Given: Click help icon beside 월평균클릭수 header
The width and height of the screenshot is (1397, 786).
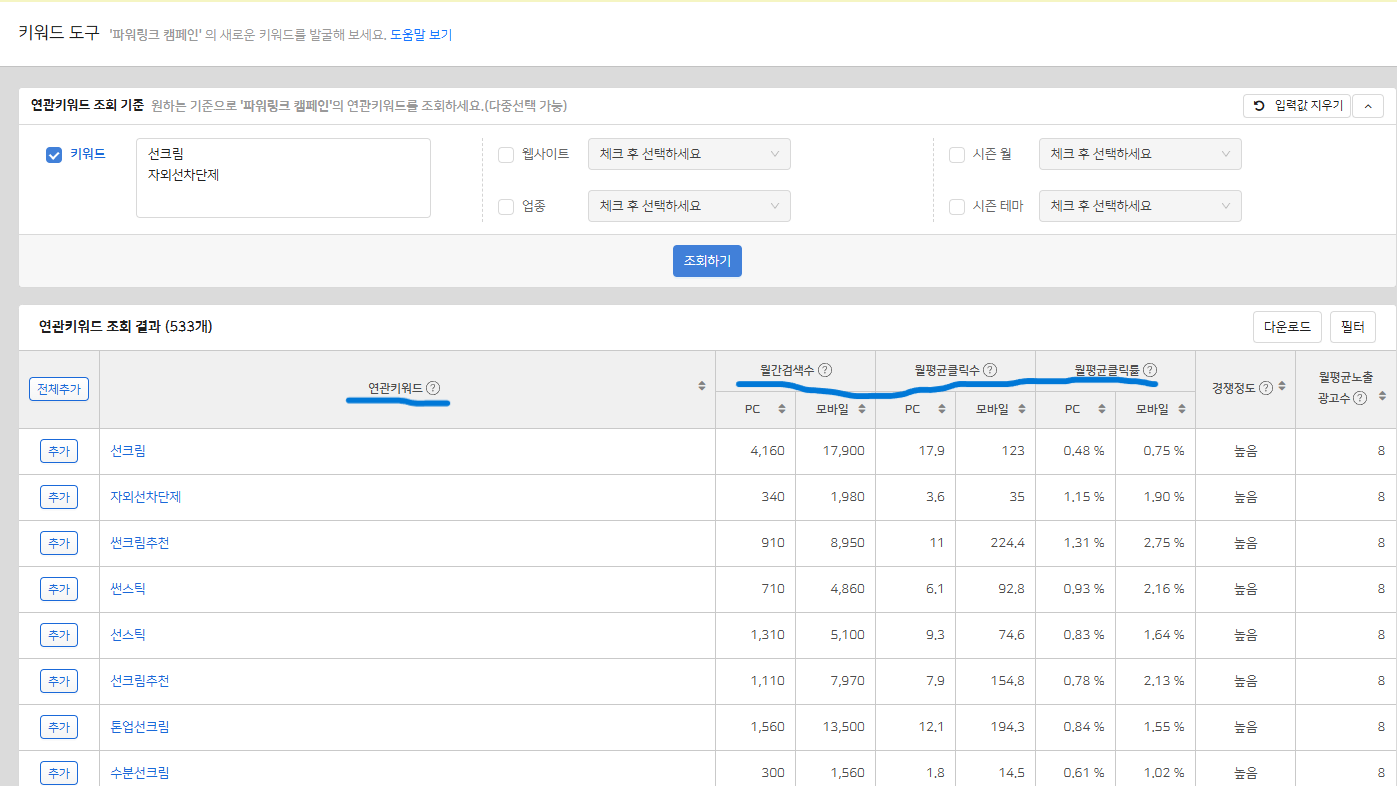Looking at the screenshot, I should [x=990, y=370].
